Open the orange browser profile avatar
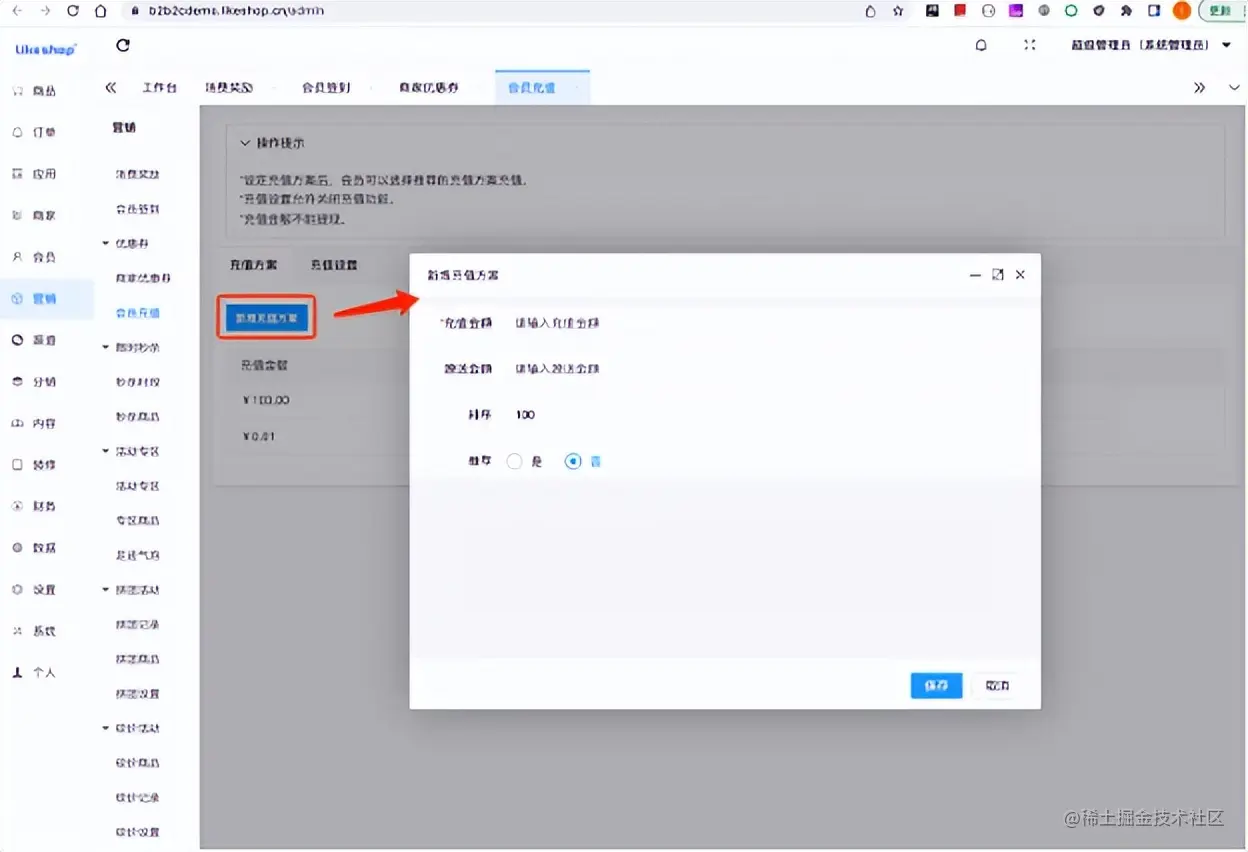Screen dimensions: 1248x852 pyautogui.click(x=1182, y=10)
